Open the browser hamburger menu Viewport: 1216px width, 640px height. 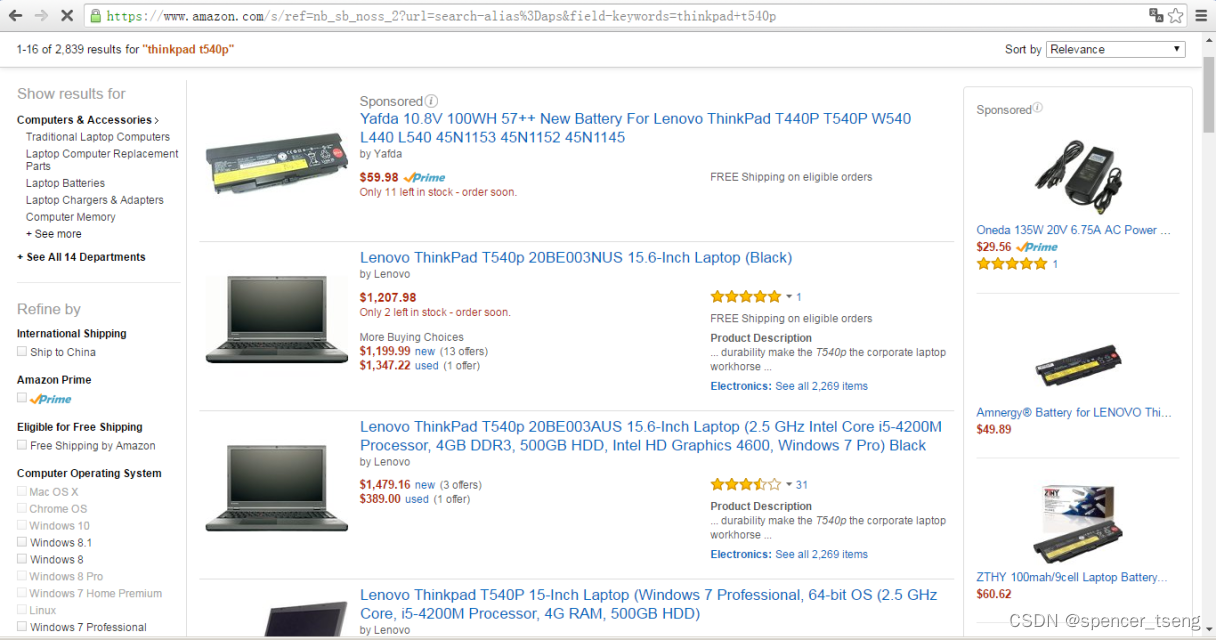pyautogui.click(x=1201, y=16)
